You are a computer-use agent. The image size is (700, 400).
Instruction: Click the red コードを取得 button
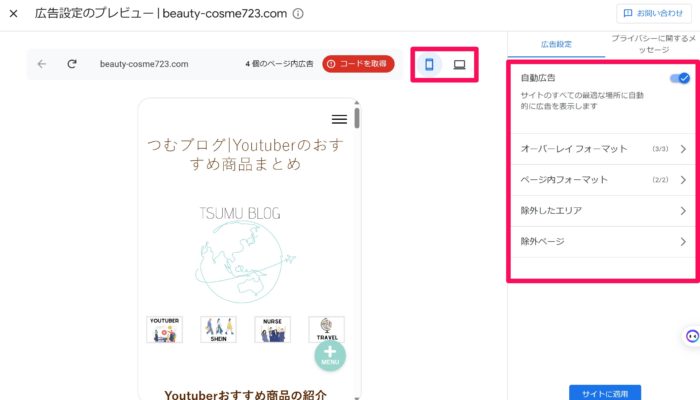(x=358, y=64)
